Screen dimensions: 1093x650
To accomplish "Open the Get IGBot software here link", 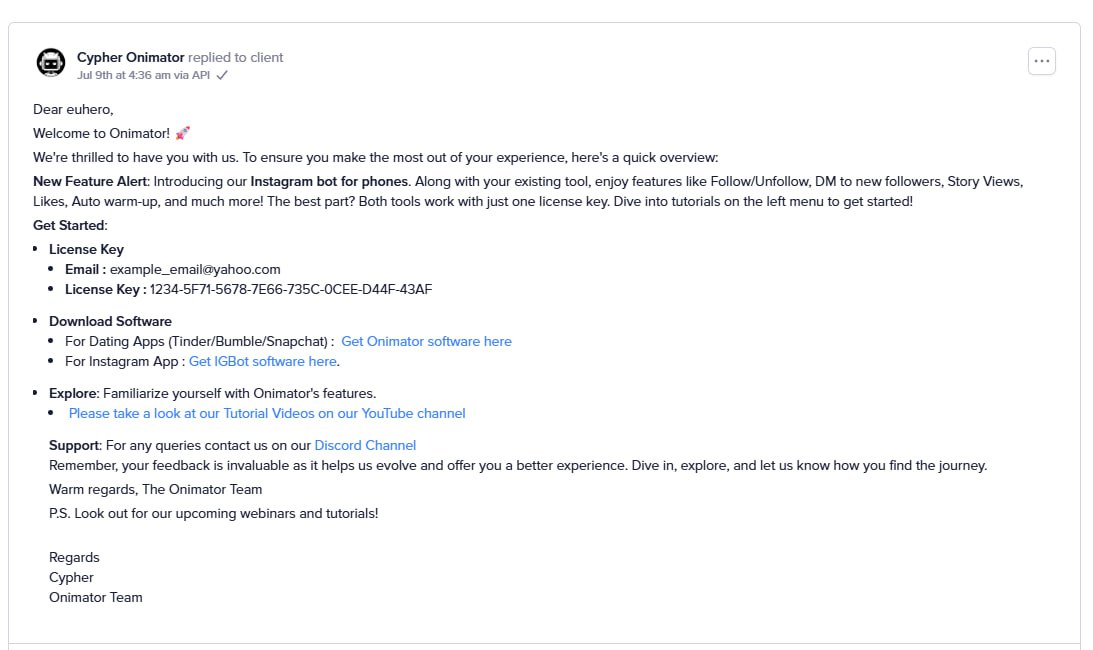I will pos(263,361).
